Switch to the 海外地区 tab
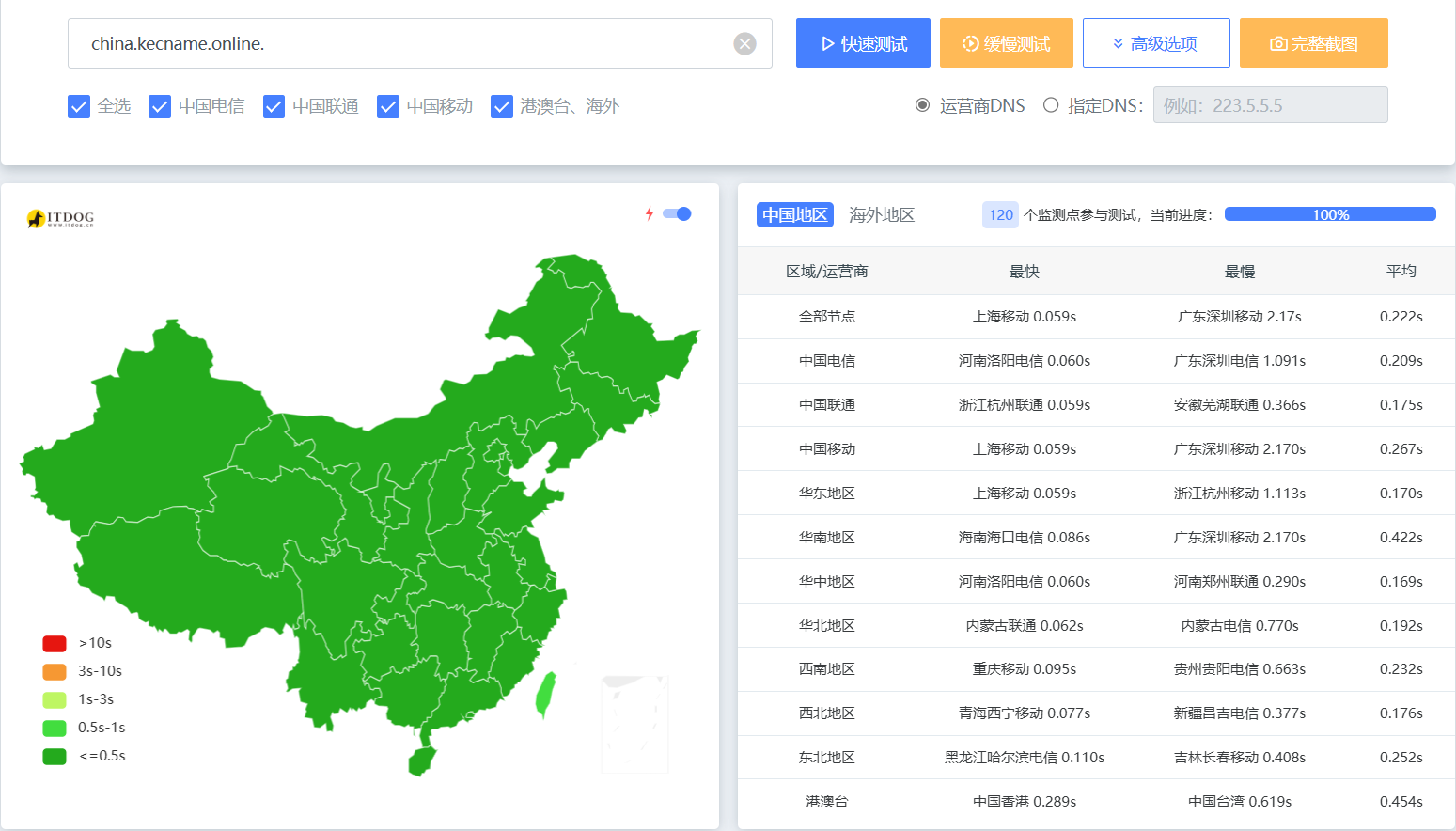 (x=882, y=215)
